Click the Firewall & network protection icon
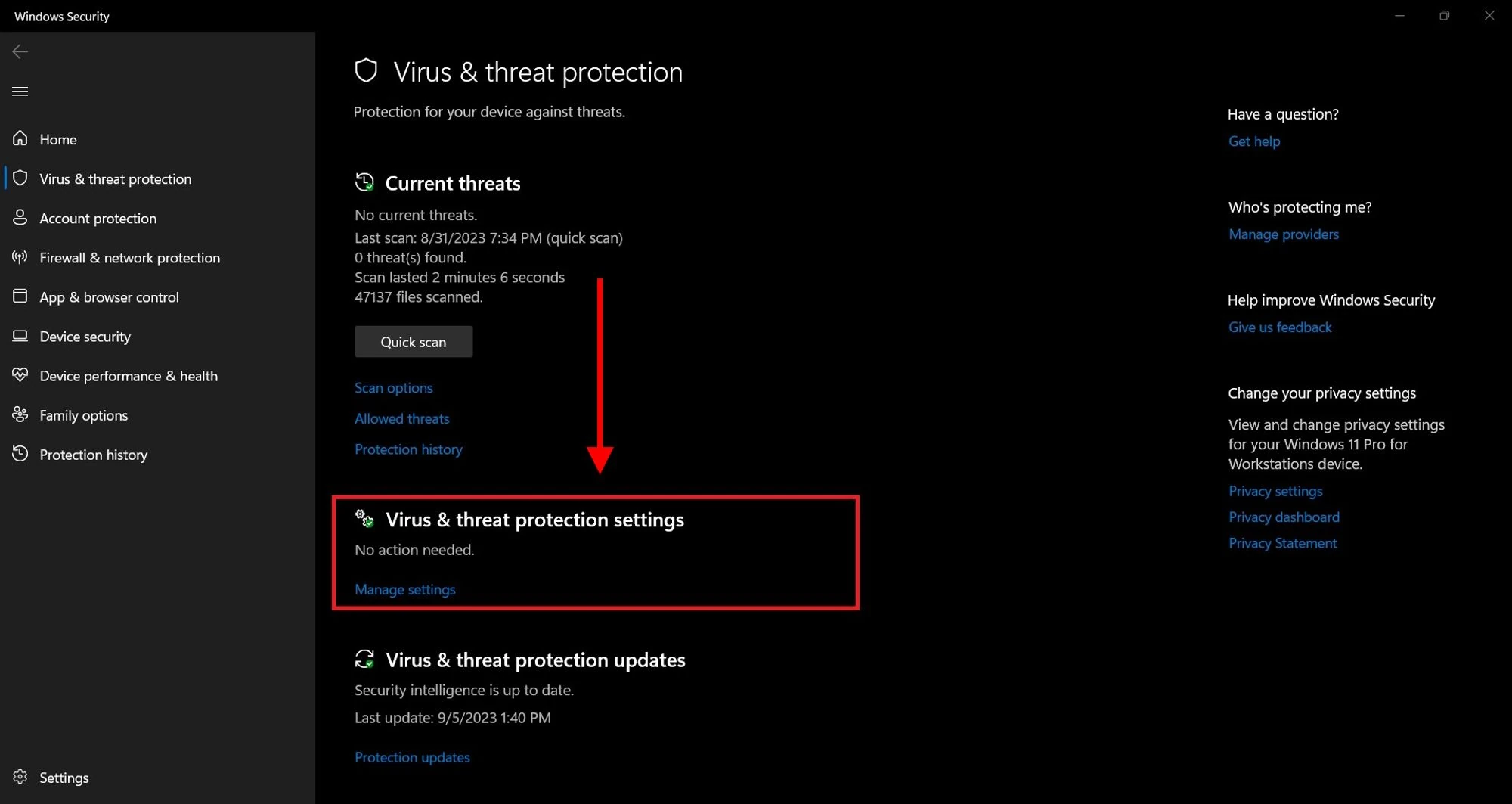1512x804 pixels. click(x=20, y=257)
